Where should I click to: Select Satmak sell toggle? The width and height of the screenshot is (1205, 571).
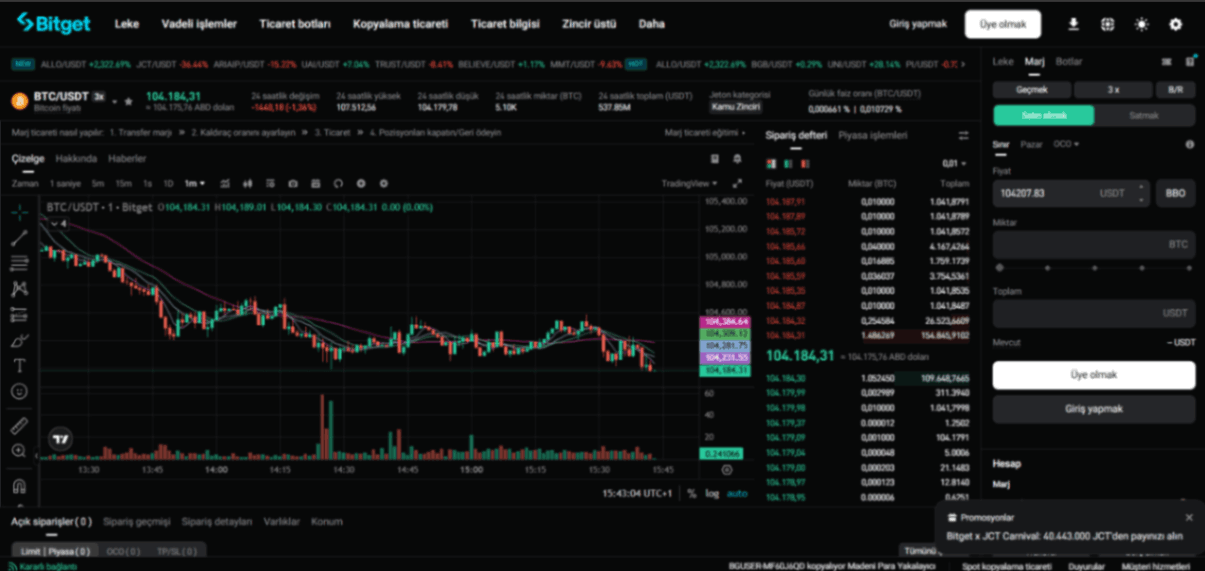click(1144, 115)
